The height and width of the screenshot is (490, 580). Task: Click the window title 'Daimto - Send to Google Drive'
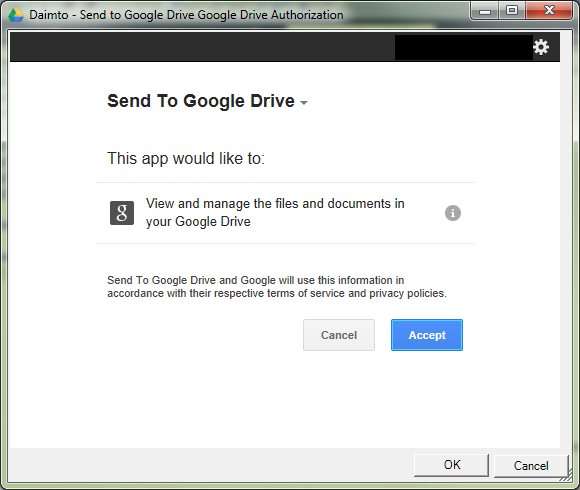[186, 15]
